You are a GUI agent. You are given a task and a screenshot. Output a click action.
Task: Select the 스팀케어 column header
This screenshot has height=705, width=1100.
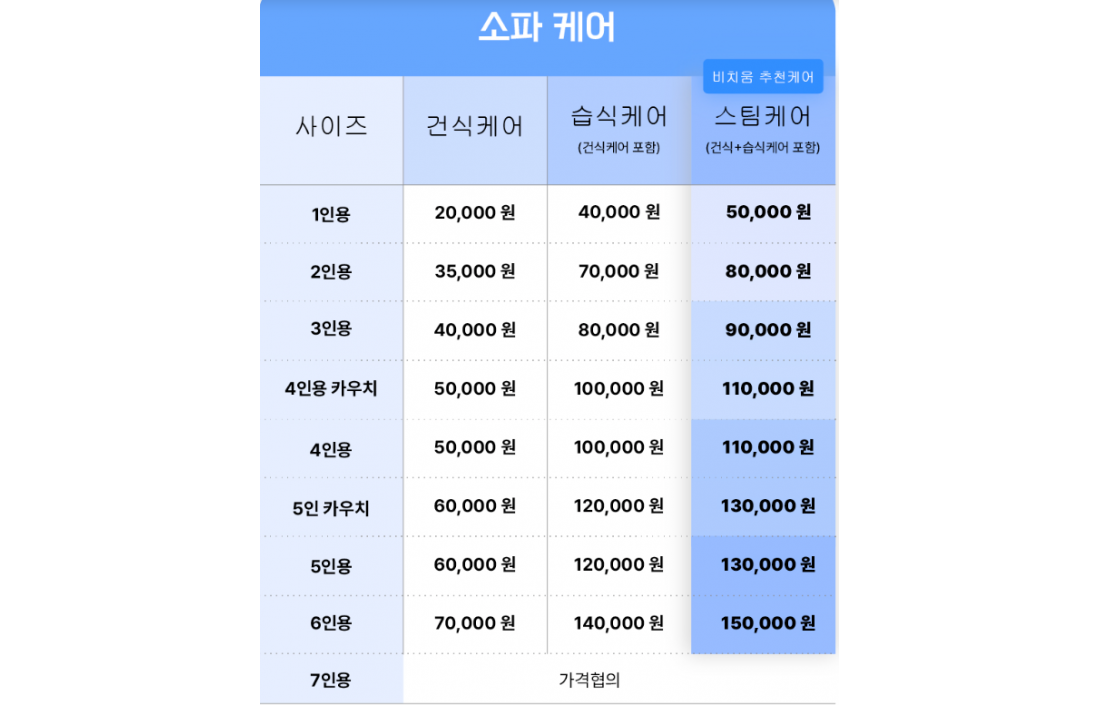coord(763,118)
